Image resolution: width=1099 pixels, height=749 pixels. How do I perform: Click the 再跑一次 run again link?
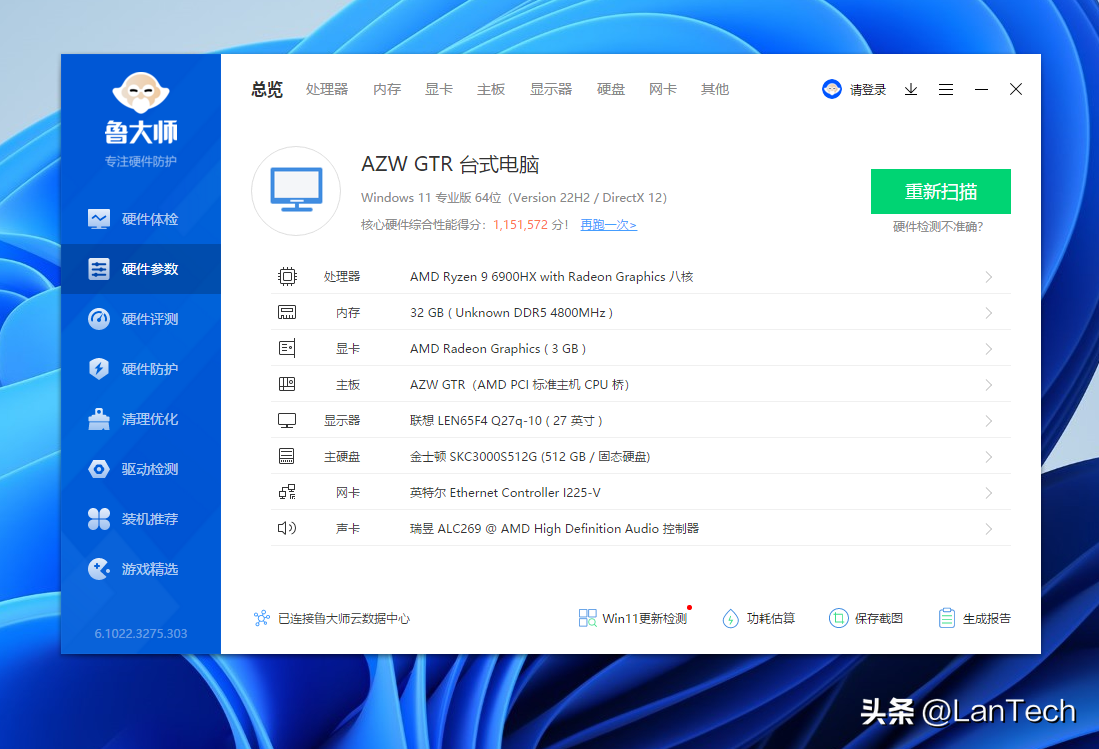coord(608,225)
